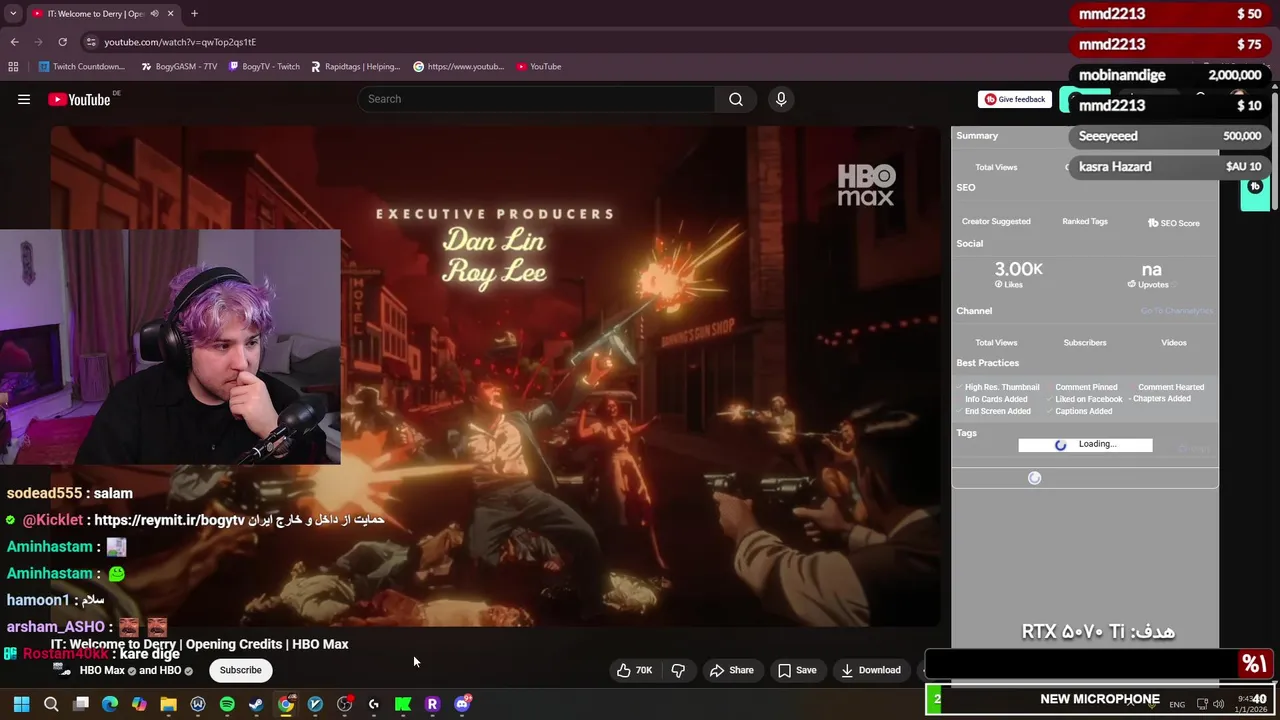Click the Subscribers label under Channel
Image resolution: width=1280 pixels, height=720 pixels.
(1085, 343)
